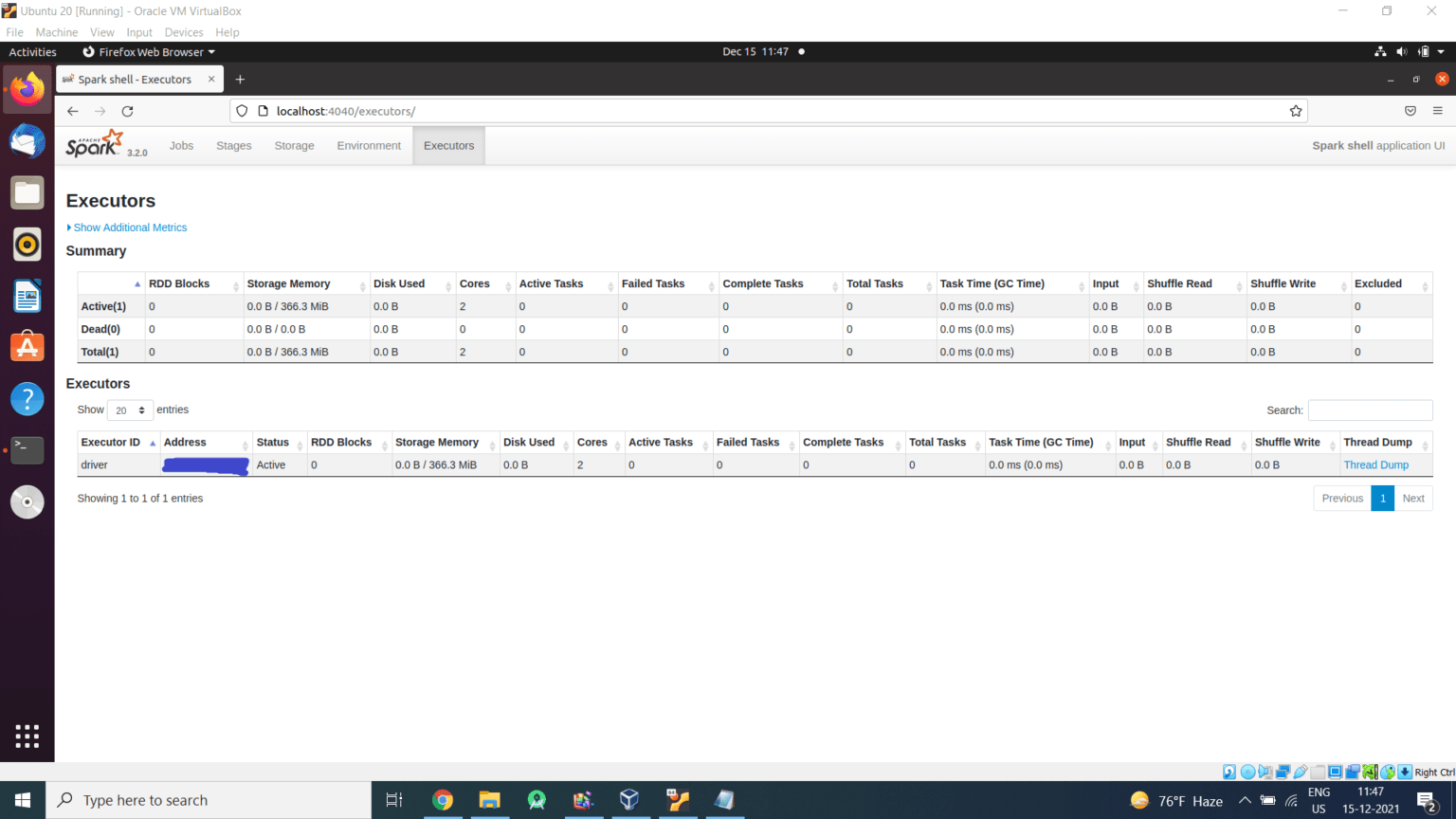Open the Devices menu in VirtualBox

click(184, 31)
